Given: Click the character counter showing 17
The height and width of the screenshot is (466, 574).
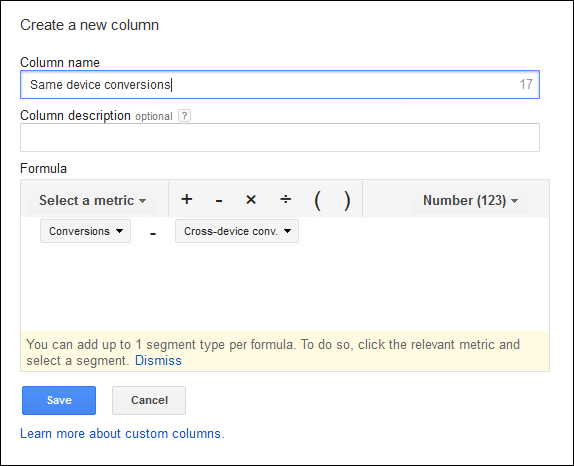Looking at the screenshot, I should (x=526, y=85).
